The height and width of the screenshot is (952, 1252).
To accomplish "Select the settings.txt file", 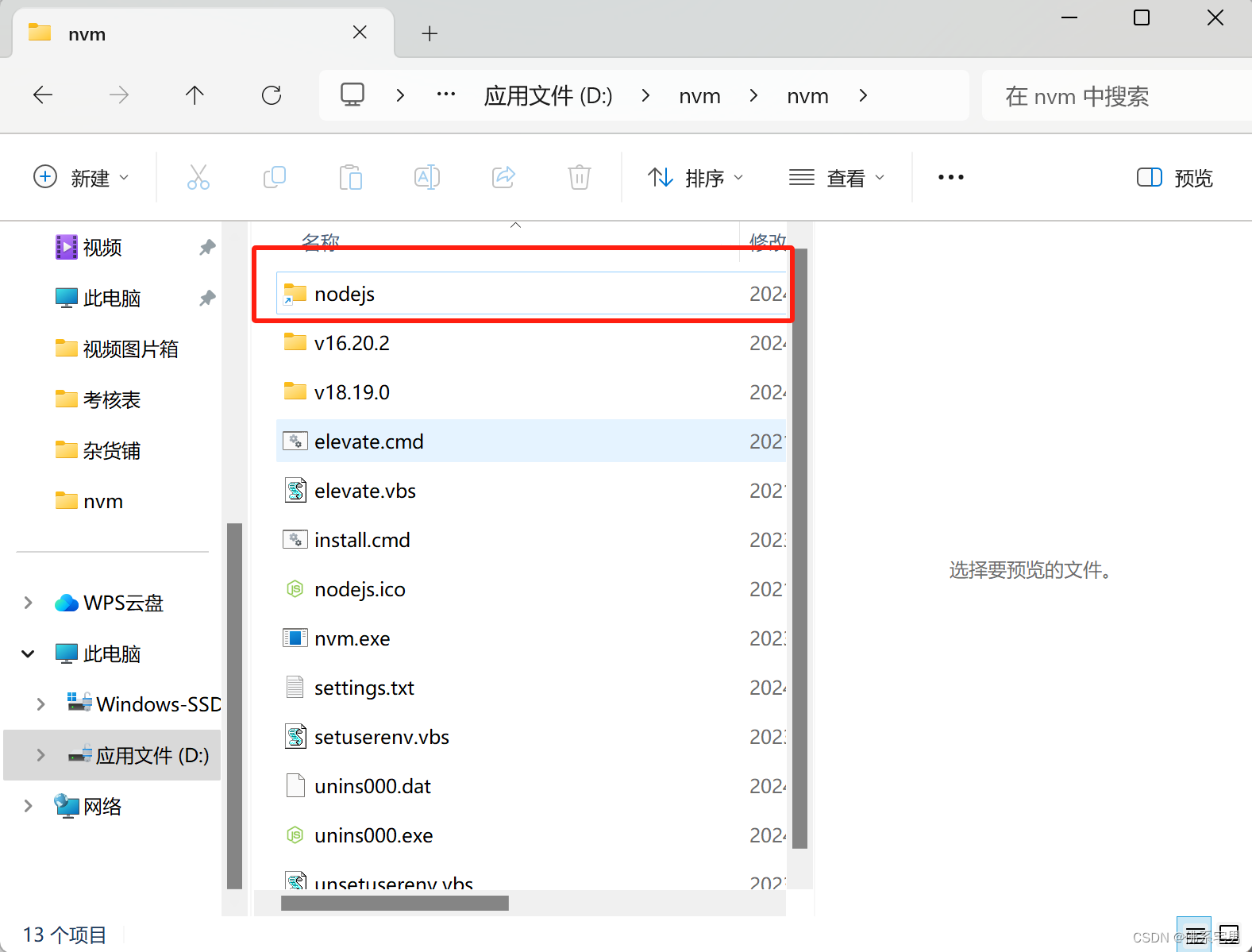I will click(x=530, y=688).
